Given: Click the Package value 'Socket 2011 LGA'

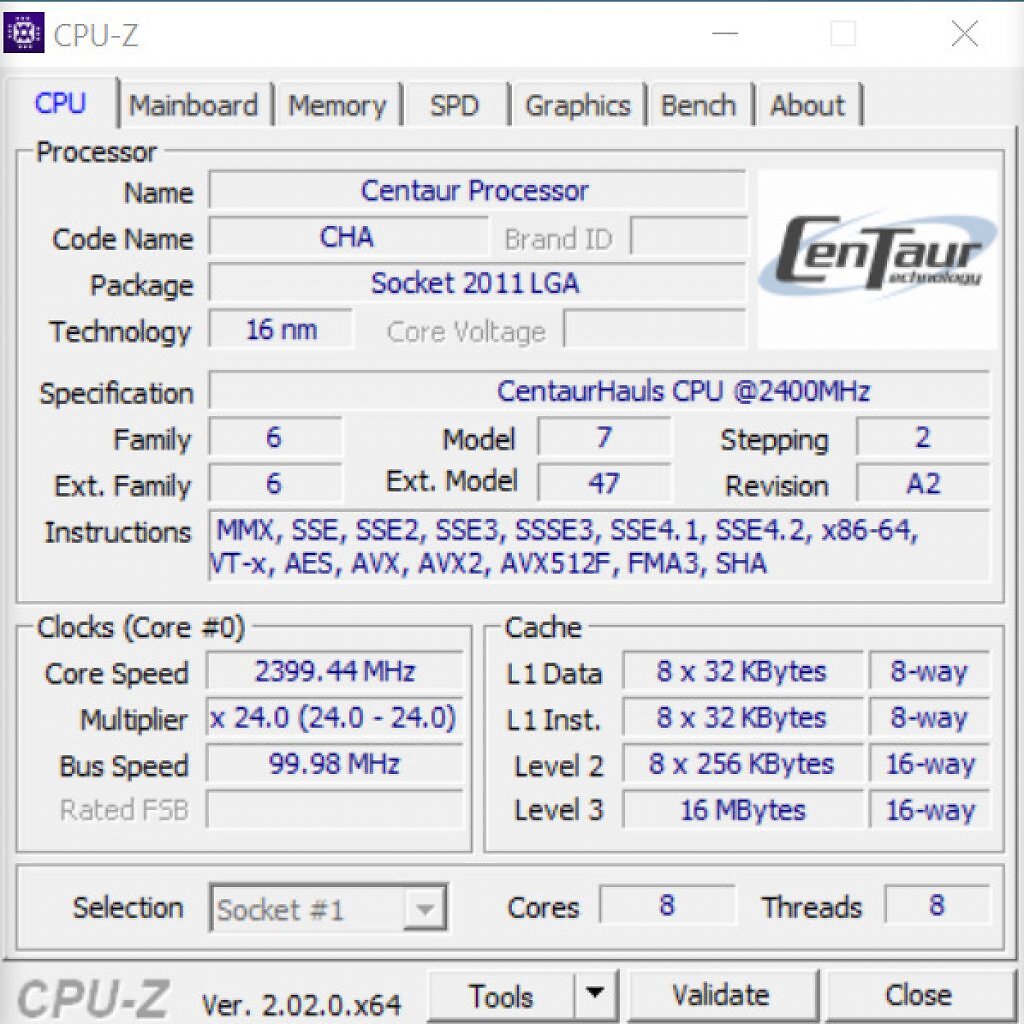Looking at the screenshot, I should (477, 283).
